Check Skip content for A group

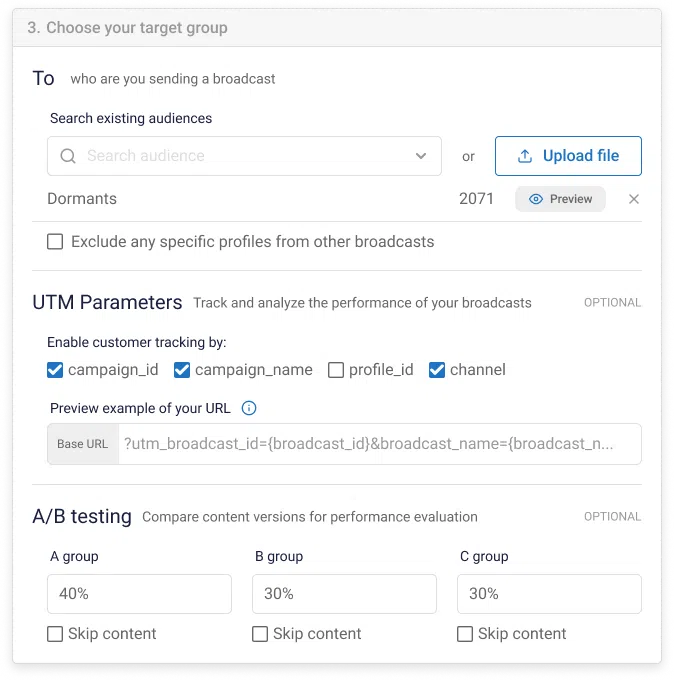[x=55, y=634]
